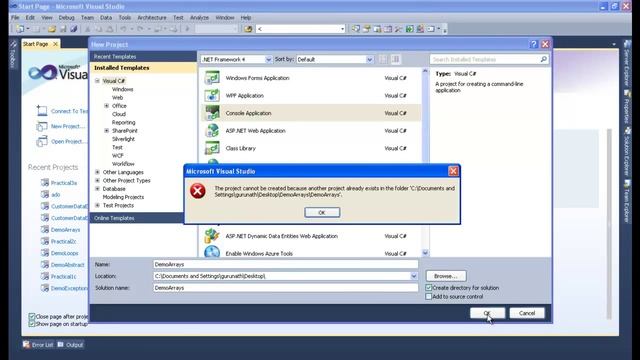The height and width of the screenshot is (360, 640).
Task: Expand the Online Templates section
Action: tap(137, 218)
